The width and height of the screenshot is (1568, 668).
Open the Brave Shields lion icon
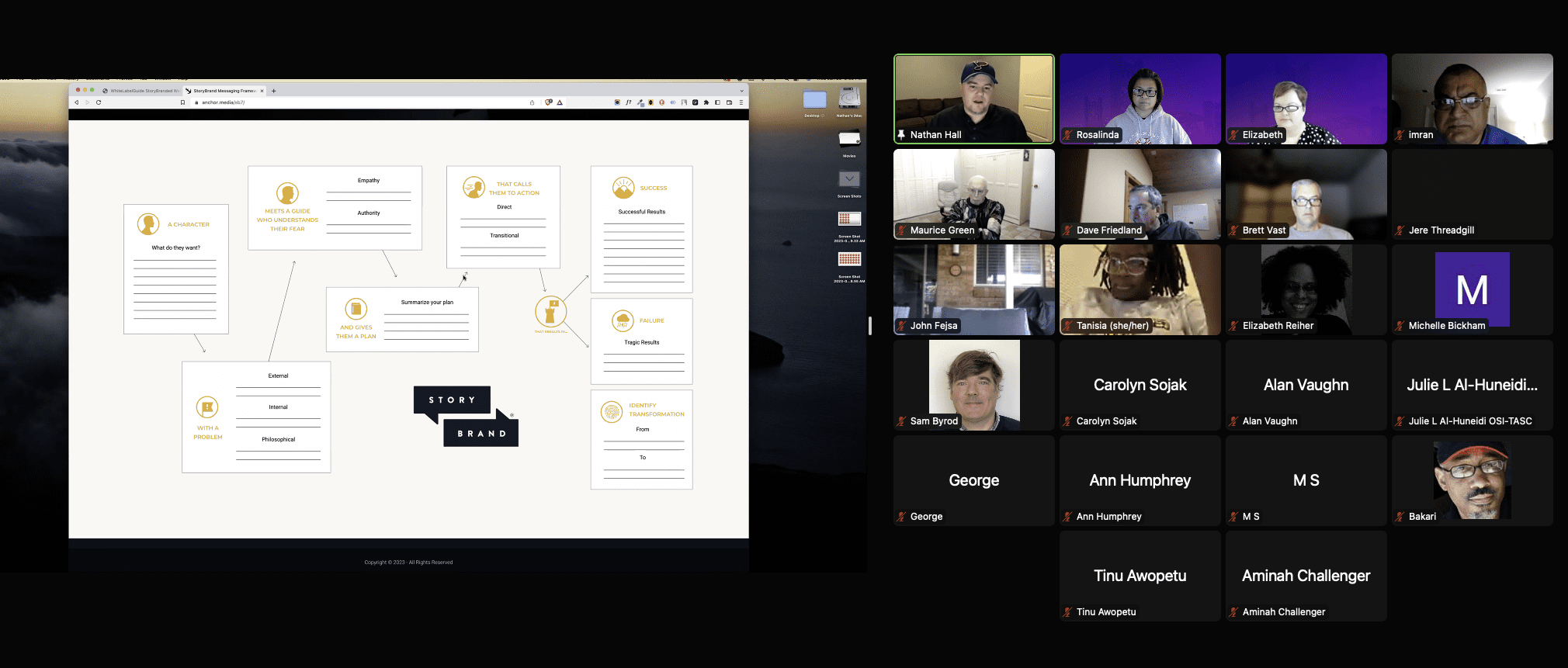[x=549, y=102]
